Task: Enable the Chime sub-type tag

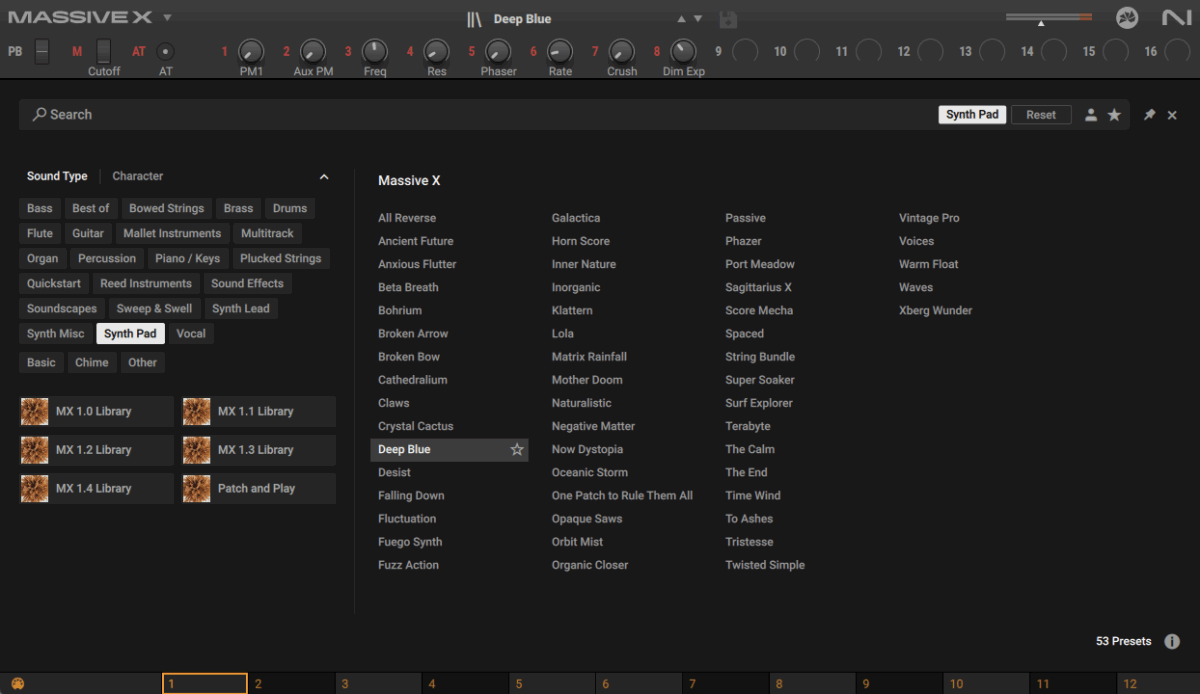Action: point(92,363)
